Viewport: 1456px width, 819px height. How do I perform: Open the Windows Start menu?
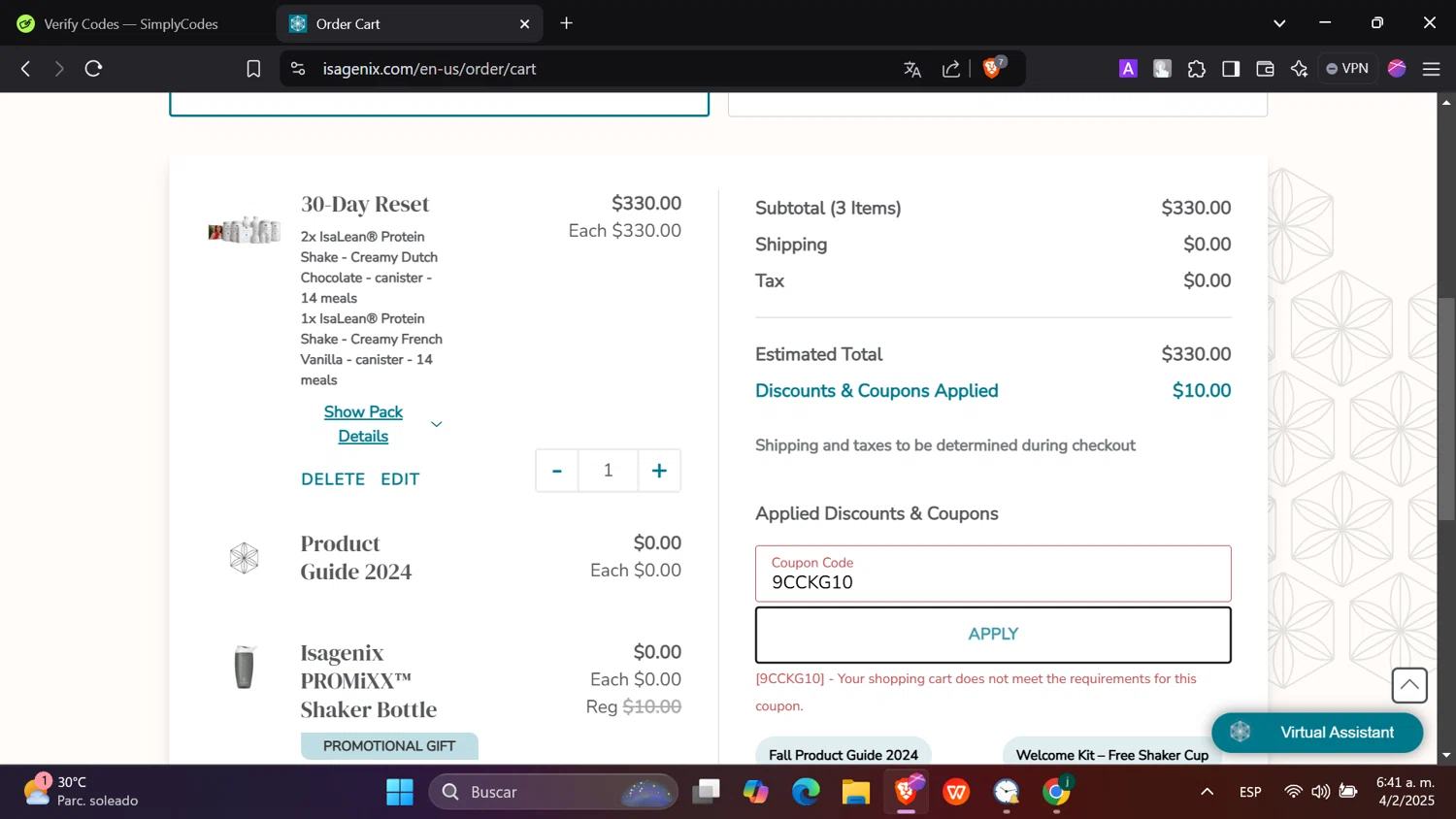point(400,793)
